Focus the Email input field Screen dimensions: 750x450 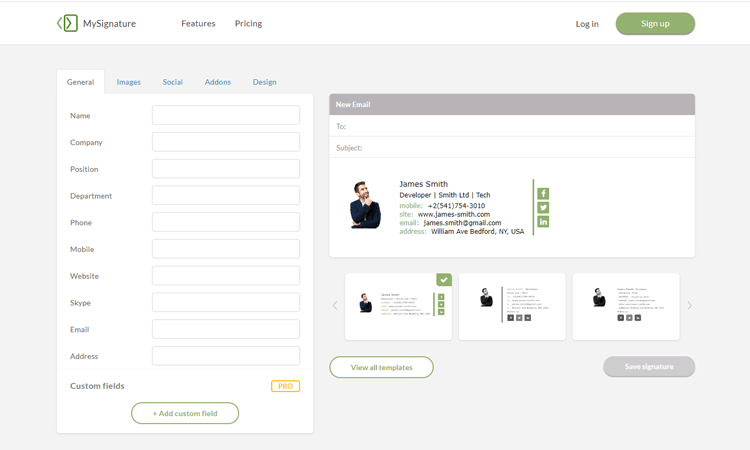click(226, 329)
